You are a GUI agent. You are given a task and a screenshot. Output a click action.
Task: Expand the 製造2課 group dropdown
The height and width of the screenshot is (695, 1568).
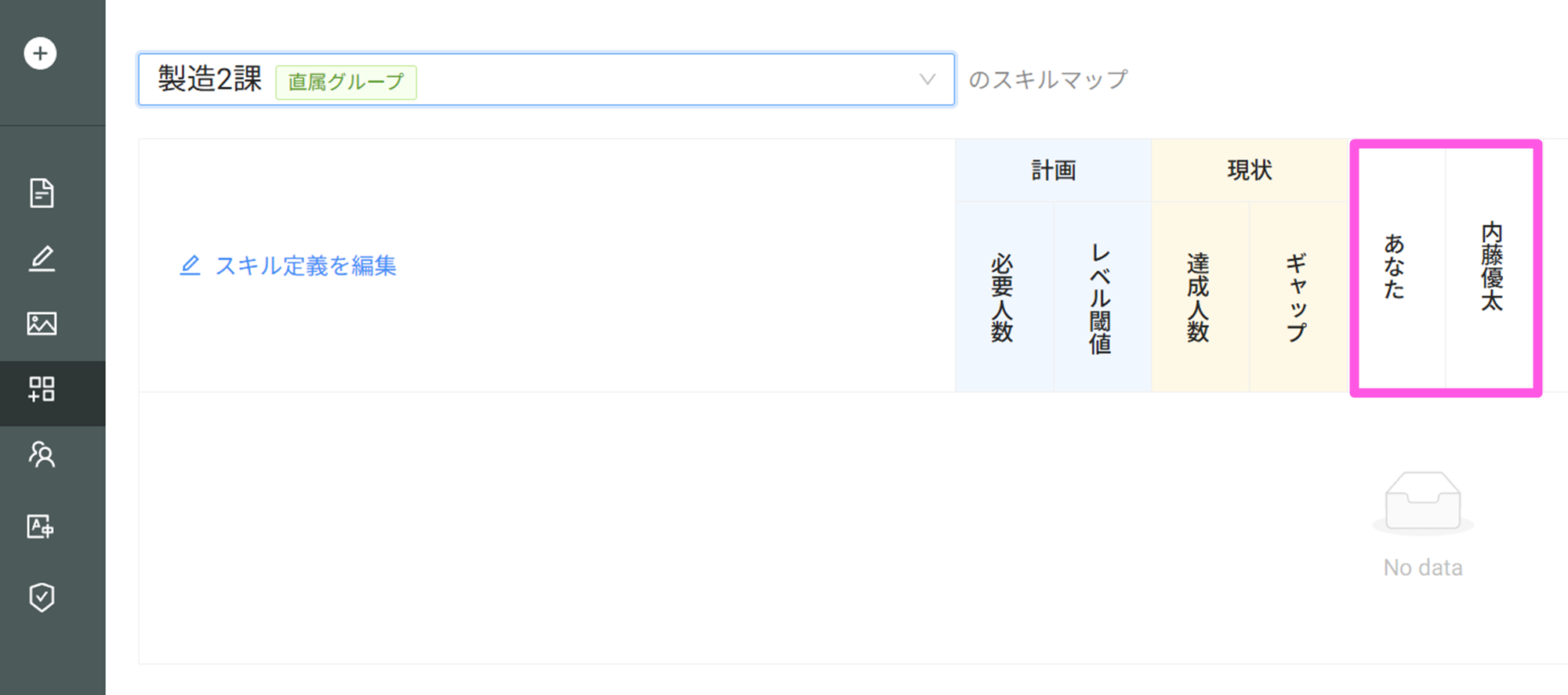(546, 79)
